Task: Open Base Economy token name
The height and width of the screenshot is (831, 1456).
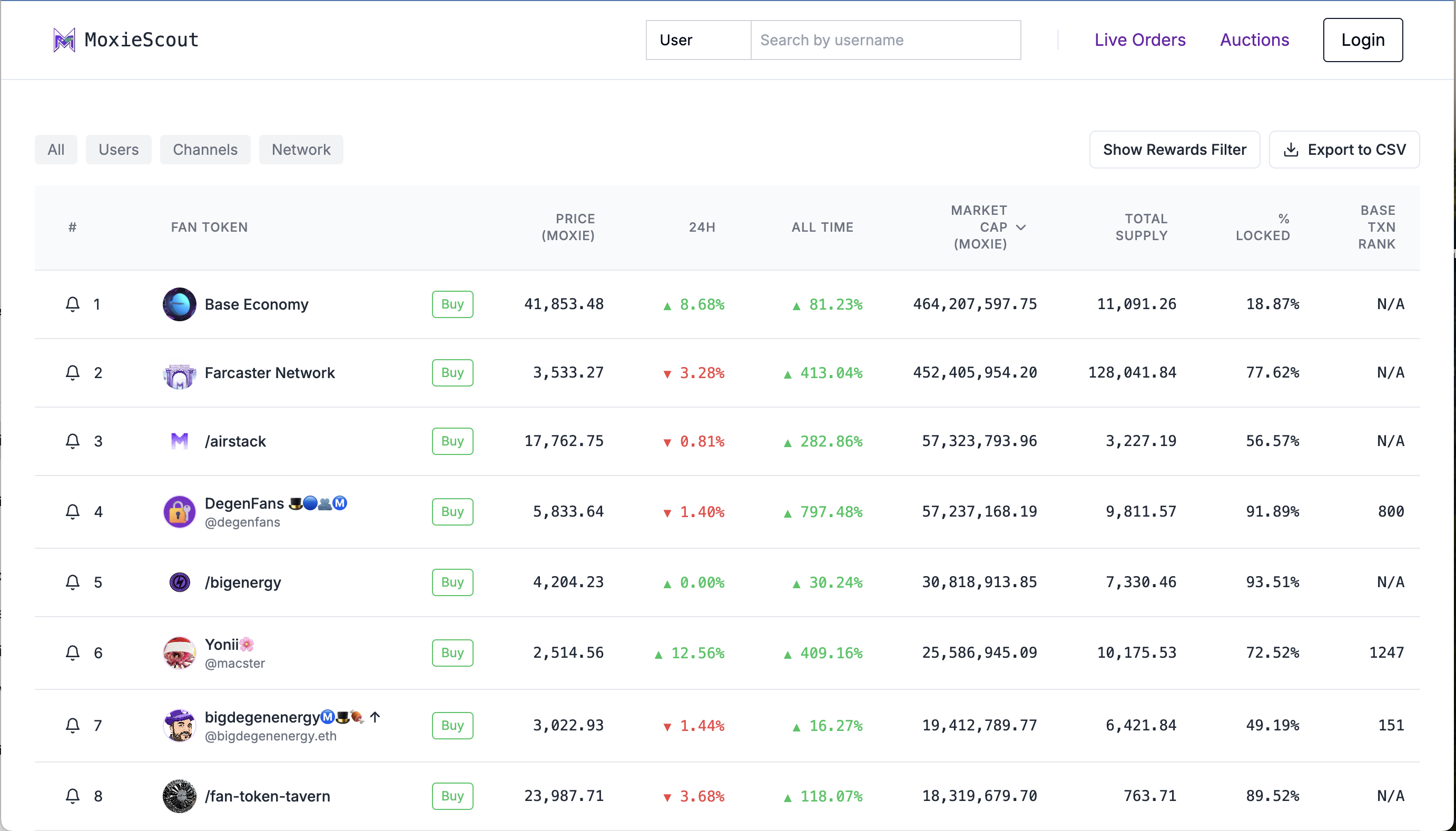Action: click(256, 304)
